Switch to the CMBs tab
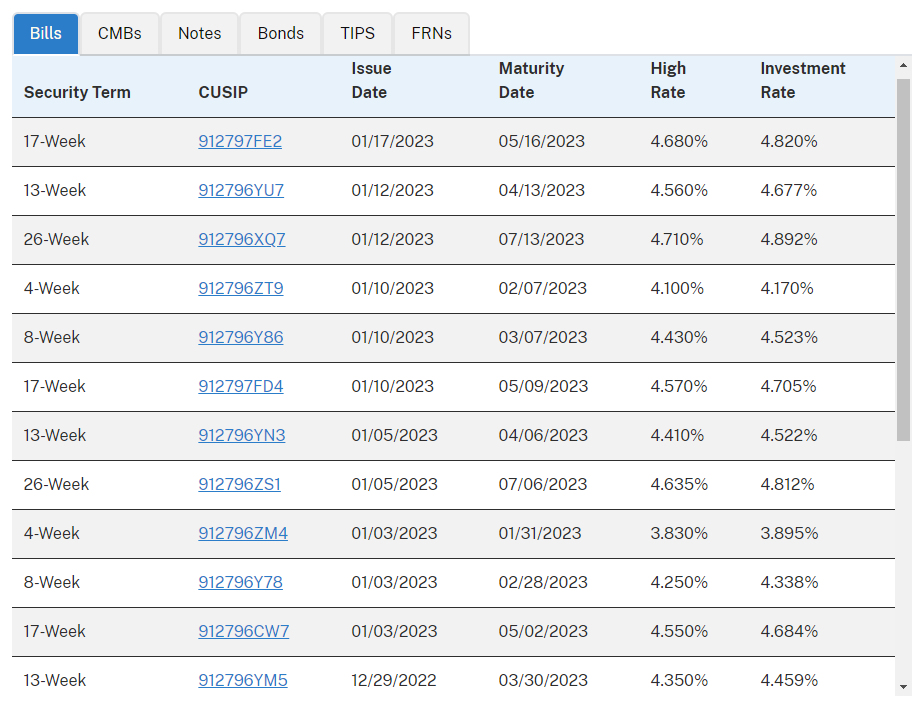Image resolution: width=918 pixels, height=706 pixels. pyautogui.click(x=119, y=33)
